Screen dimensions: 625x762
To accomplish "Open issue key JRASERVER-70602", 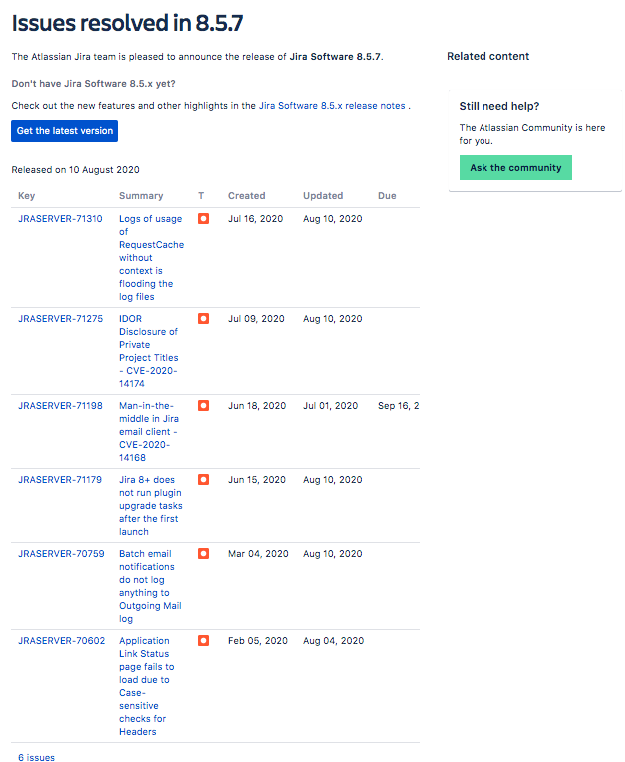I will (x=61, y=641).
